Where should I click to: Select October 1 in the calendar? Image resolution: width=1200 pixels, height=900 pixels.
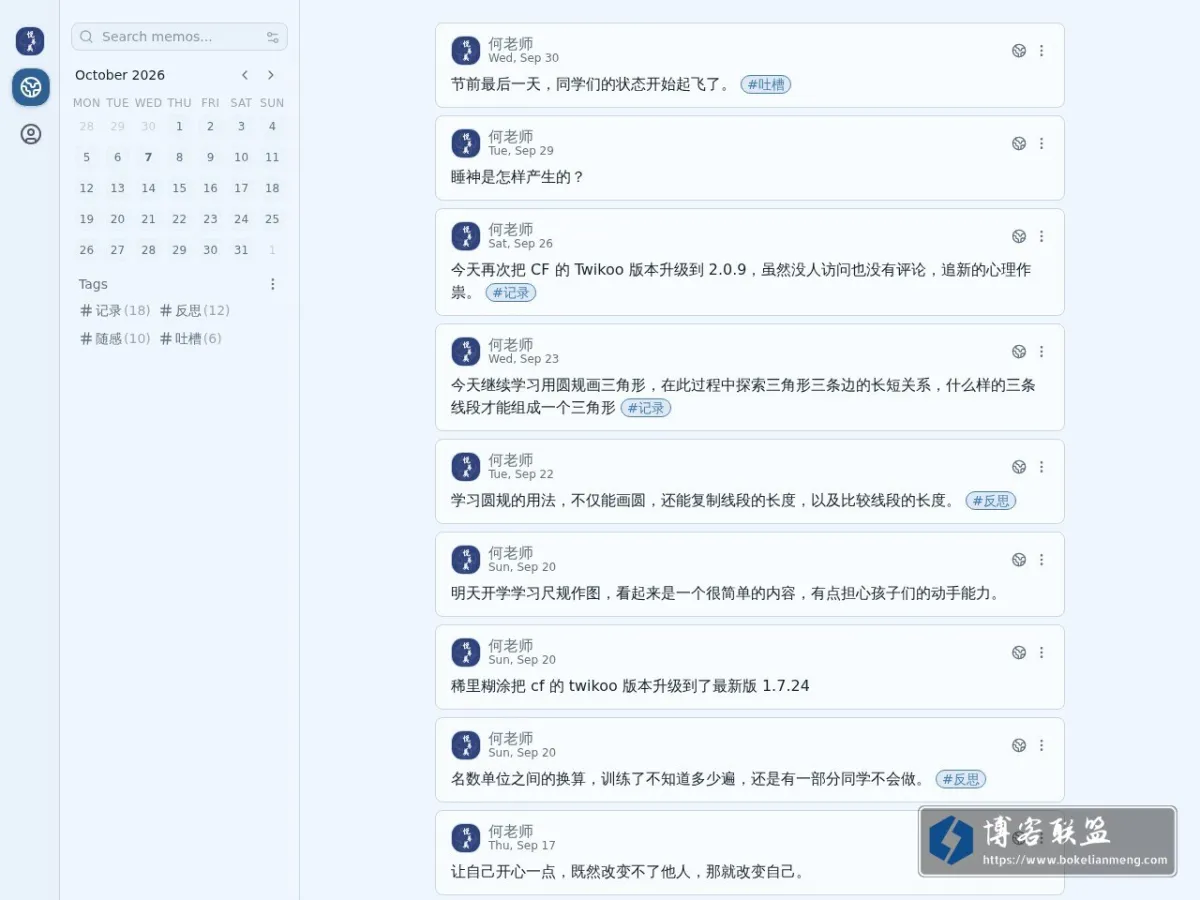click(x=179, y=126)
